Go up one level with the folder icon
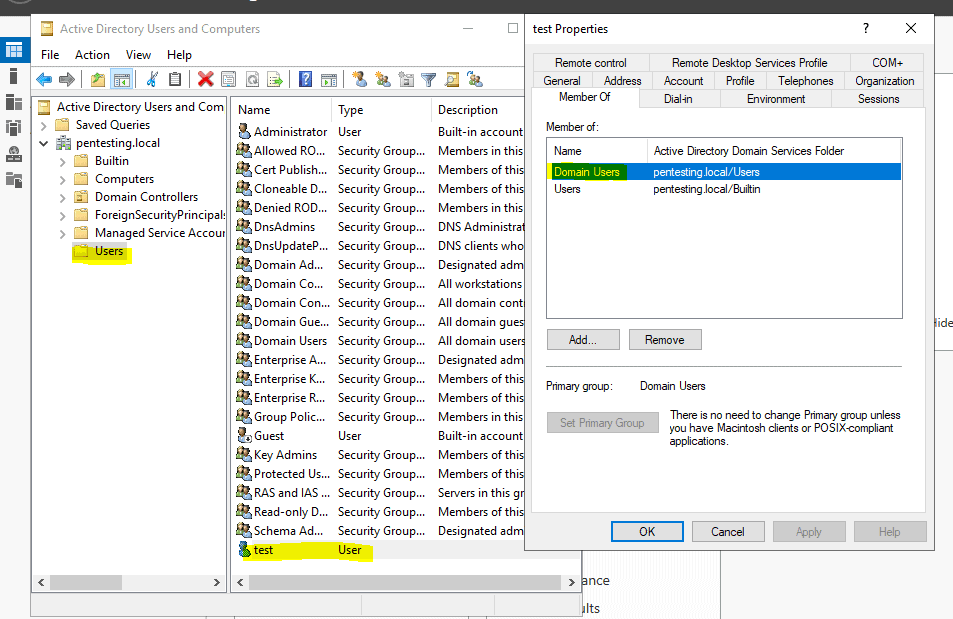The height and width of the screenshot is (619, 953). (x=98, y=79)
